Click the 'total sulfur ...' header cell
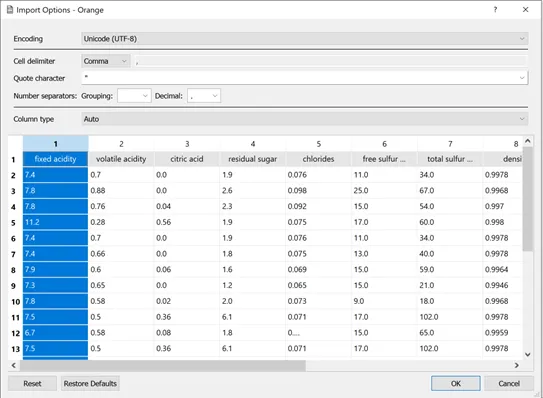Screen dimensions: 543x398 coord(450,159)
